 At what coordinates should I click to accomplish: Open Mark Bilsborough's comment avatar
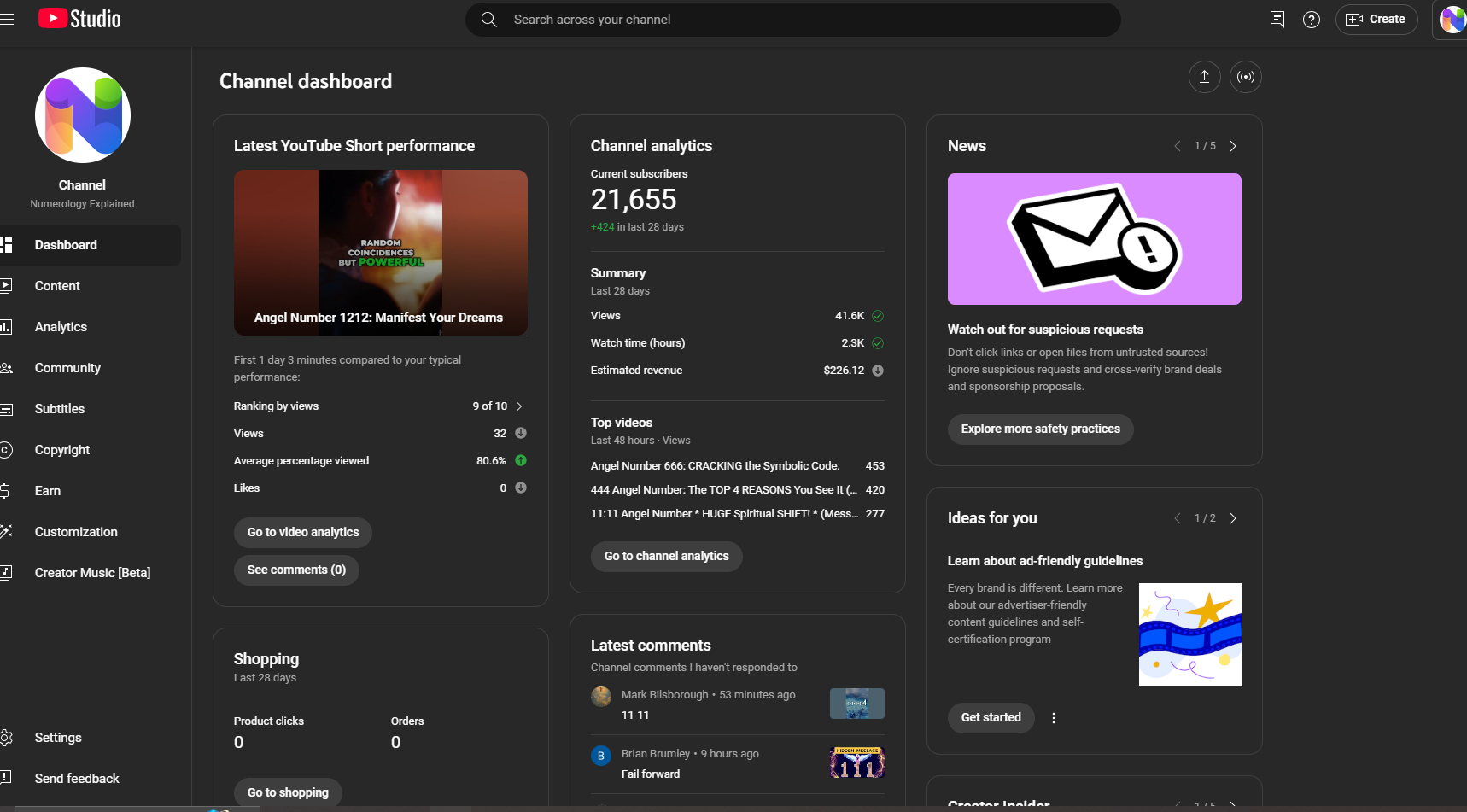pyautogui.click(x=601, y=697)
